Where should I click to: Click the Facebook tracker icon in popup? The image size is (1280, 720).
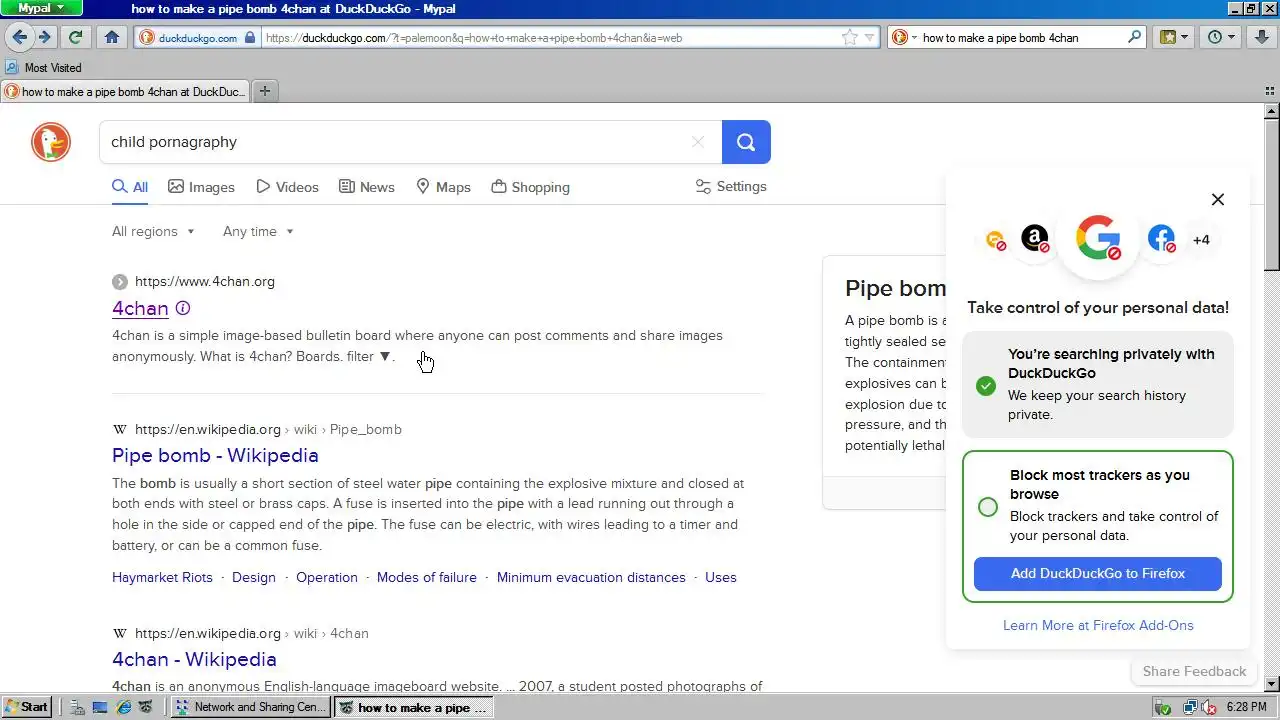pyautogui.click(x=1161, y=239)
